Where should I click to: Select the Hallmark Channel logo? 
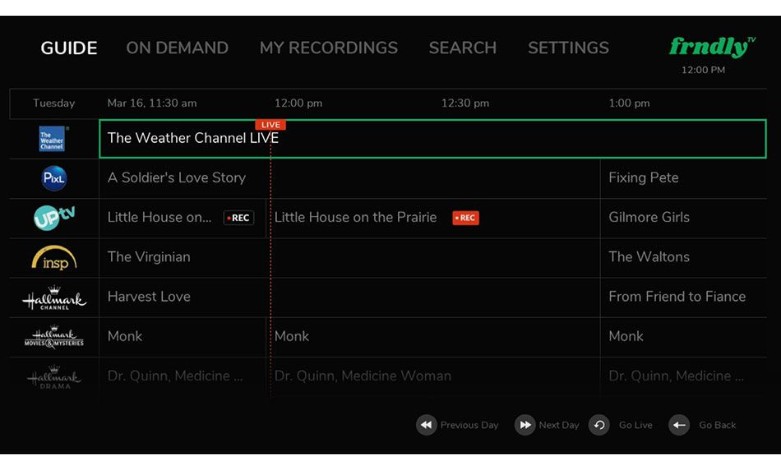[54, 298]
